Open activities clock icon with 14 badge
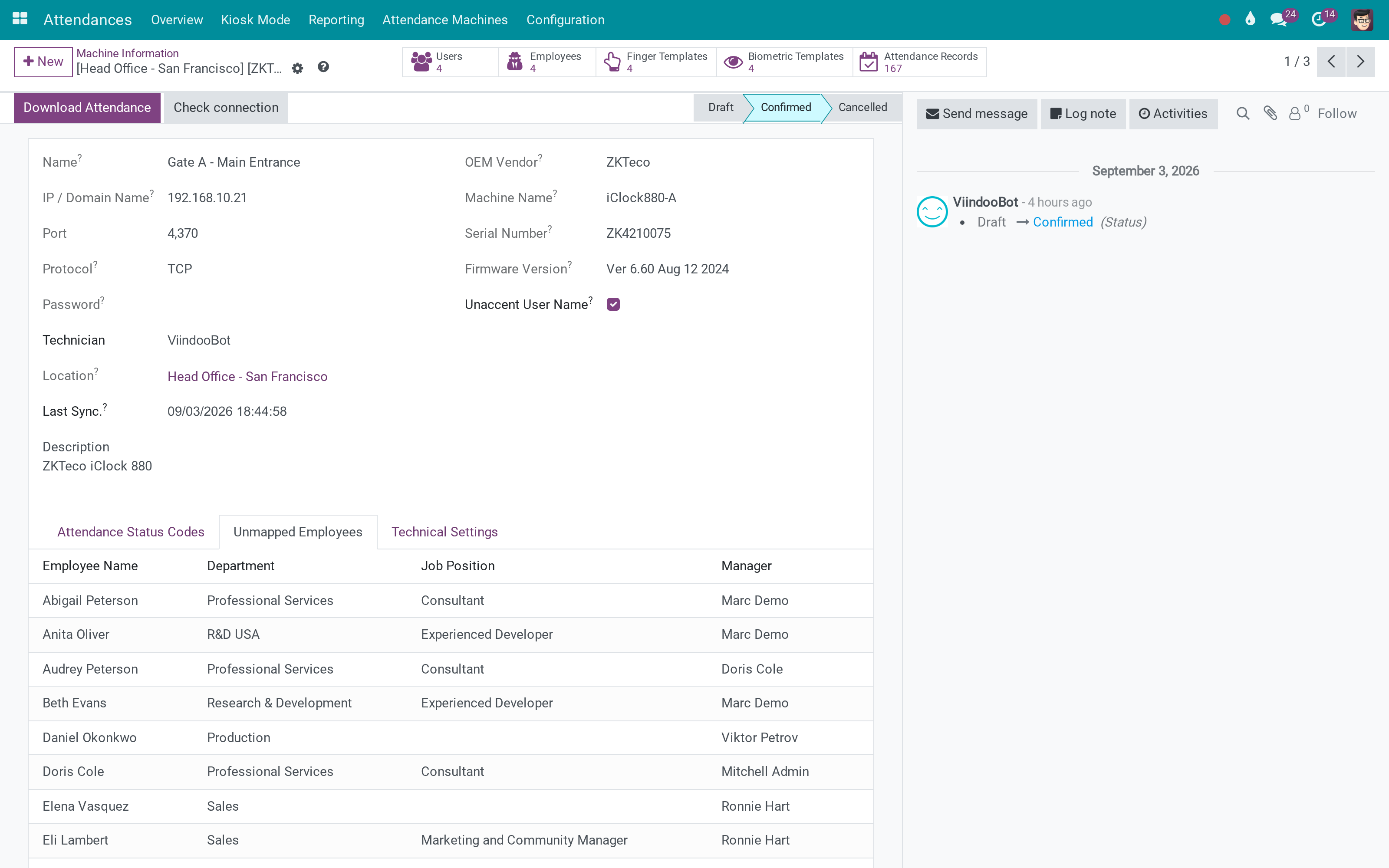The height and width of the screenshot is (868, 1389). coord(1320,19)
